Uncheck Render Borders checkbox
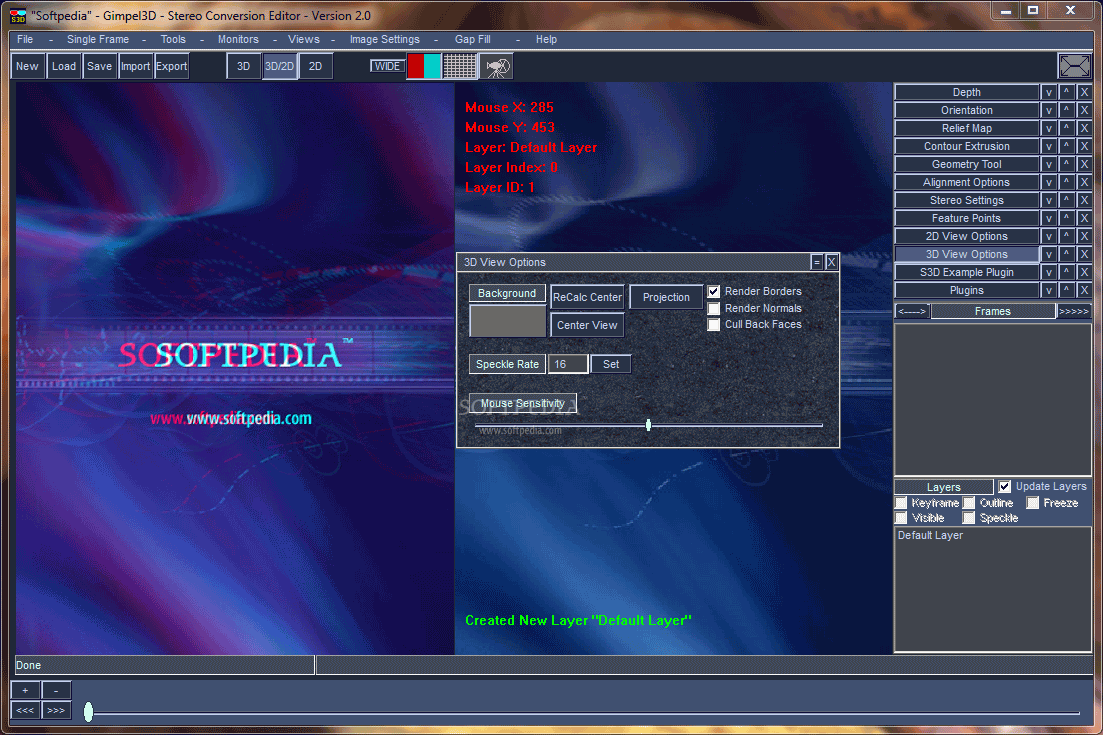The image size is (1103, 735). coord(713,291)
